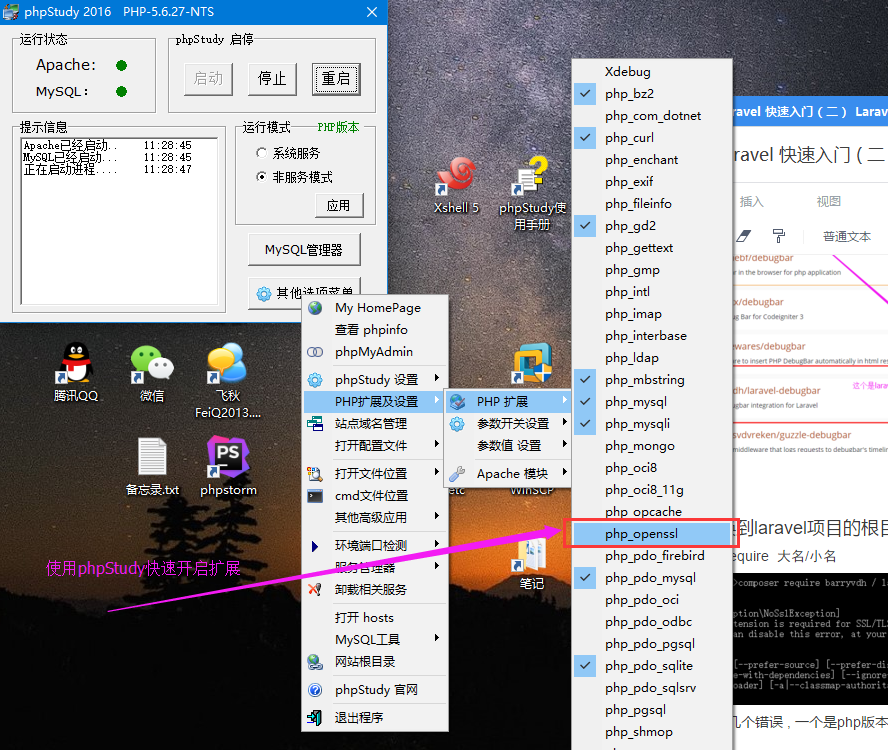Enable the php_openssl extension
The height and width of the screenshot is (750, 888).
click(648, 534)
